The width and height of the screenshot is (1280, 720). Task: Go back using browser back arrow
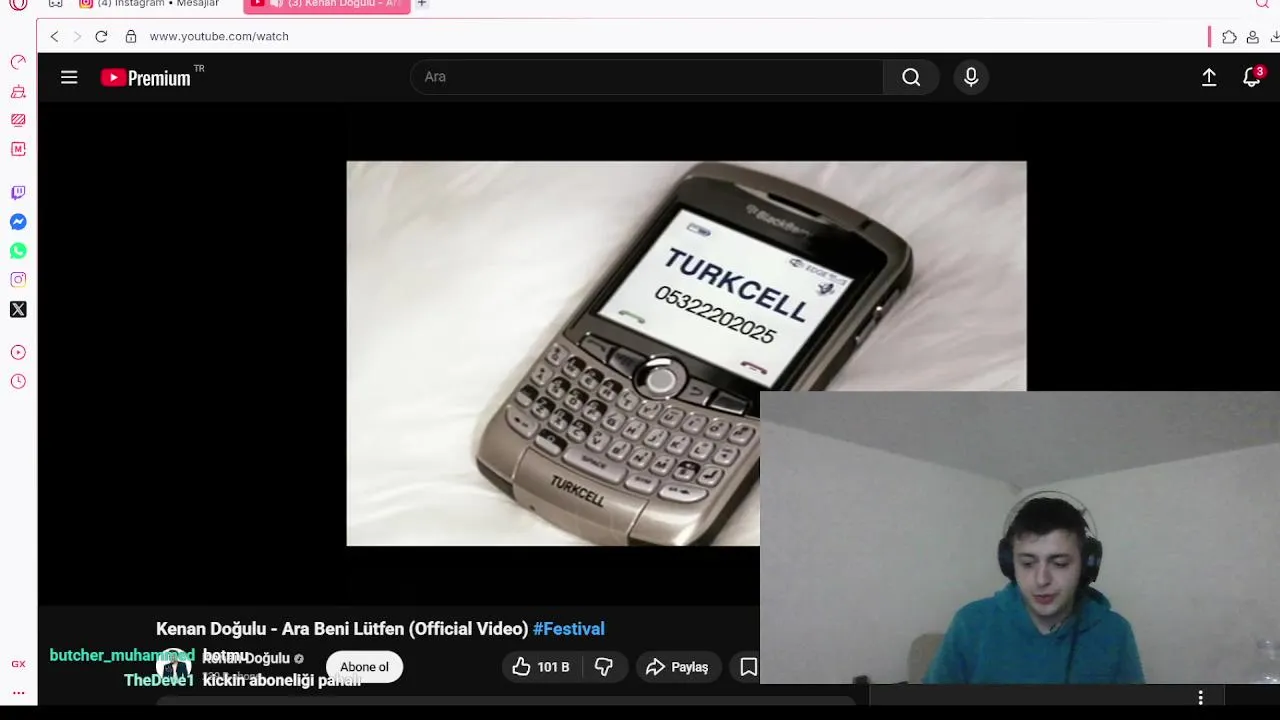[55, 36]
